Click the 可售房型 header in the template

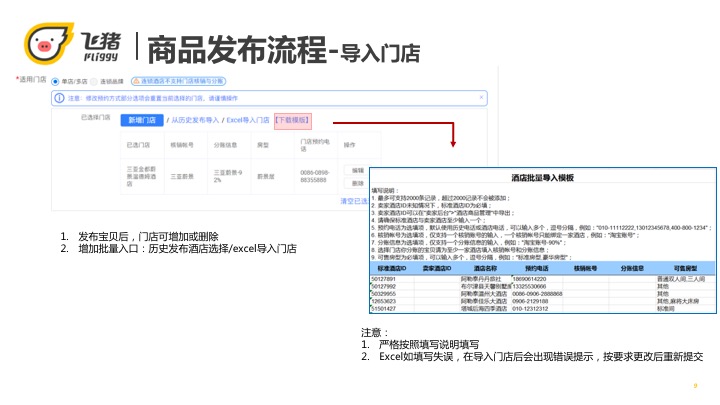click(x=685, y=268)
